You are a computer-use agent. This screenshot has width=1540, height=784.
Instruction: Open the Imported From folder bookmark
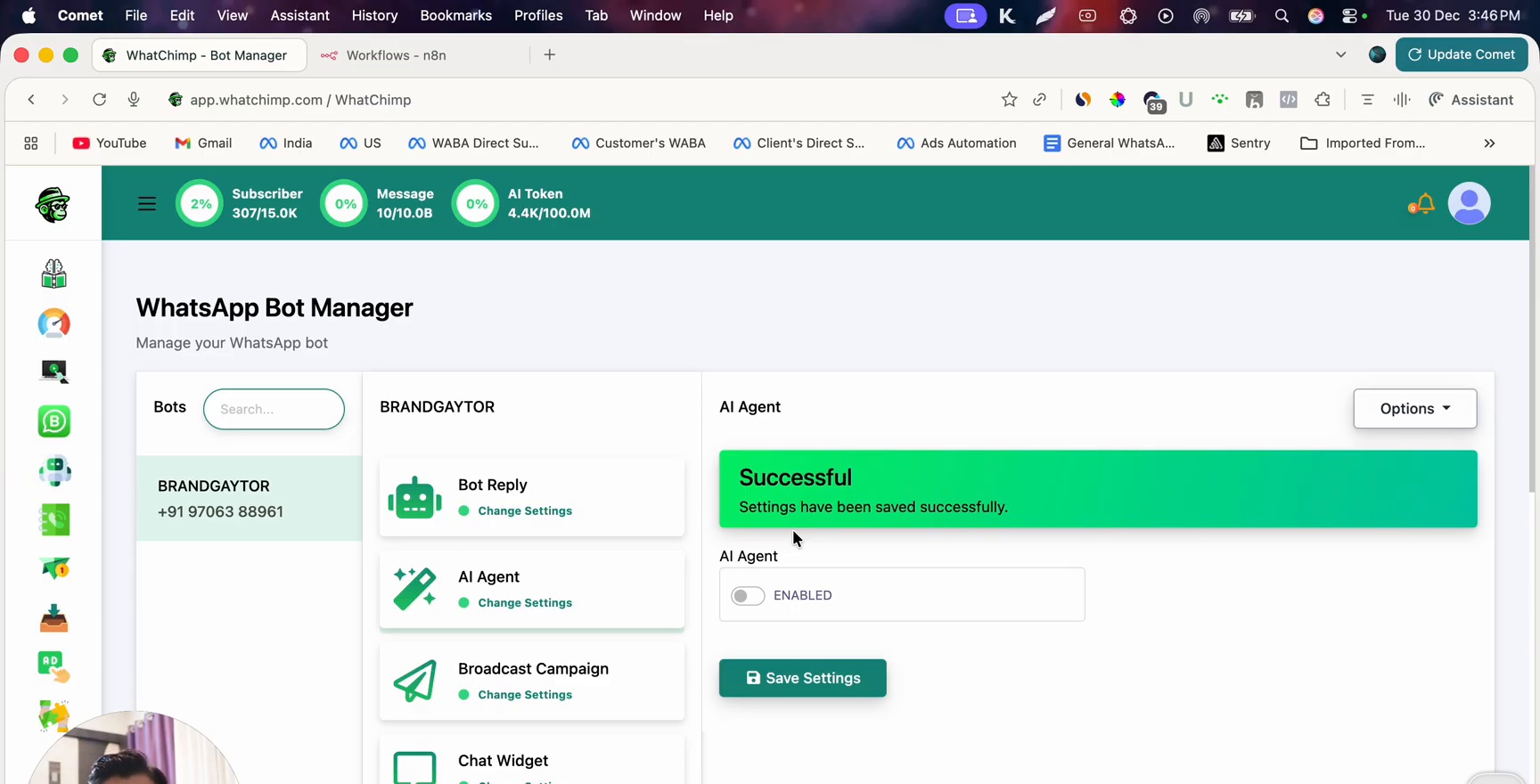[x=1364, y=143]
